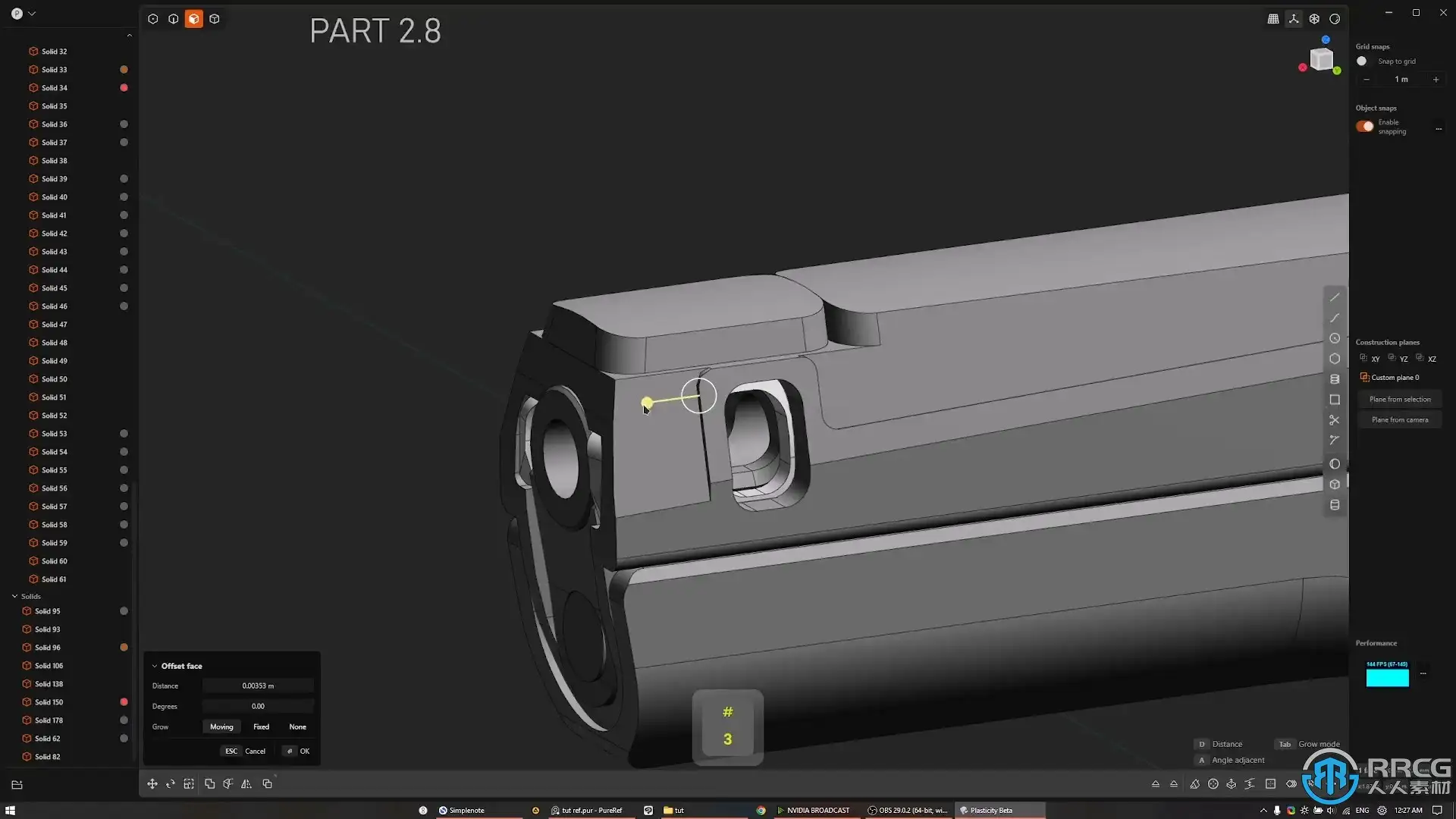This screenshot has height=819, width=1456.
Task: Disable the Enable snapping switch
Action: [x=1365, y=127]
